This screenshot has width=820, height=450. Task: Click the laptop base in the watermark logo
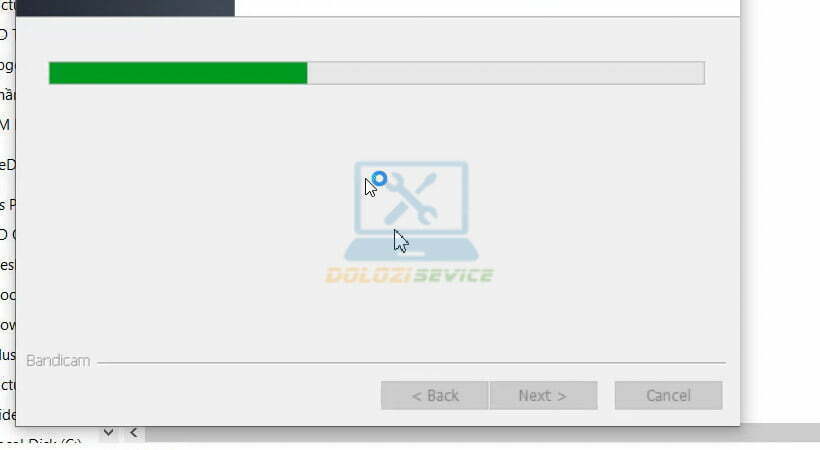[411, 250]
